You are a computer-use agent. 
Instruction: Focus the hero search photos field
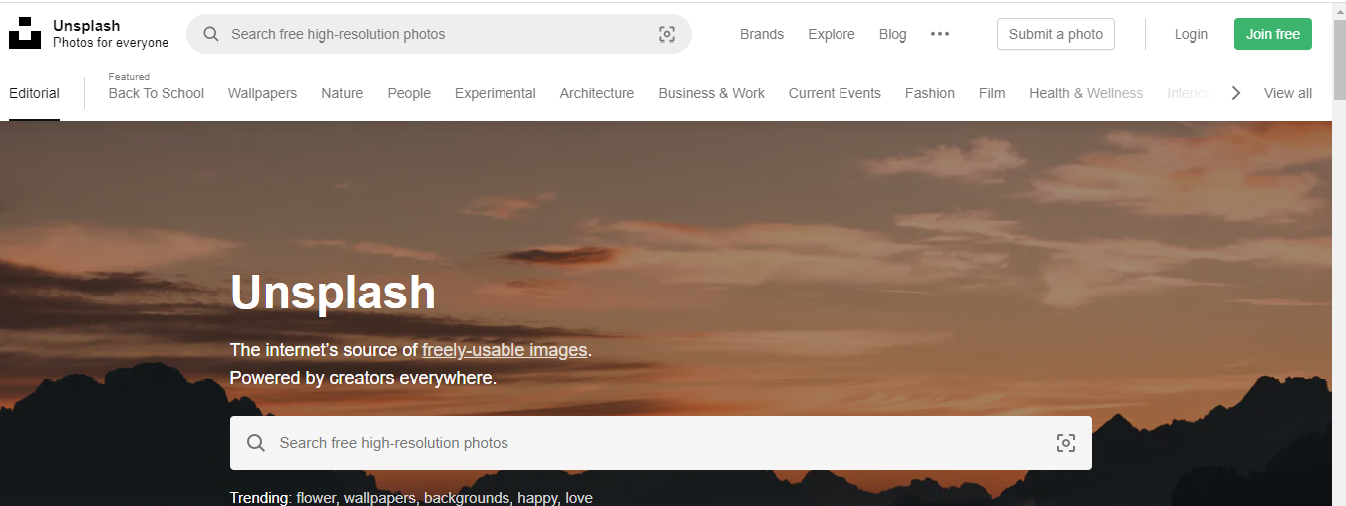pyautogui.click(x=661, y=443)
